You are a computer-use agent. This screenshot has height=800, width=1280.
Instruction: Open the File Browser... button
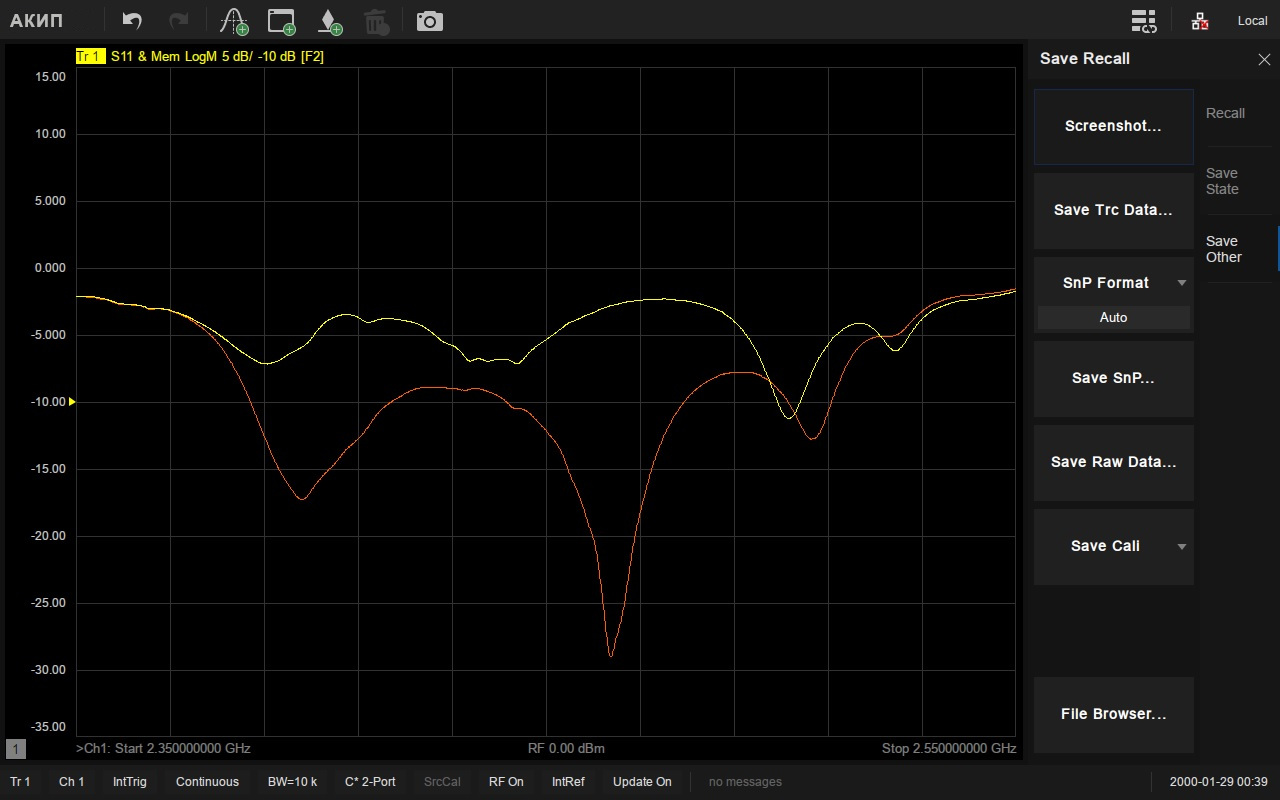1113,714
